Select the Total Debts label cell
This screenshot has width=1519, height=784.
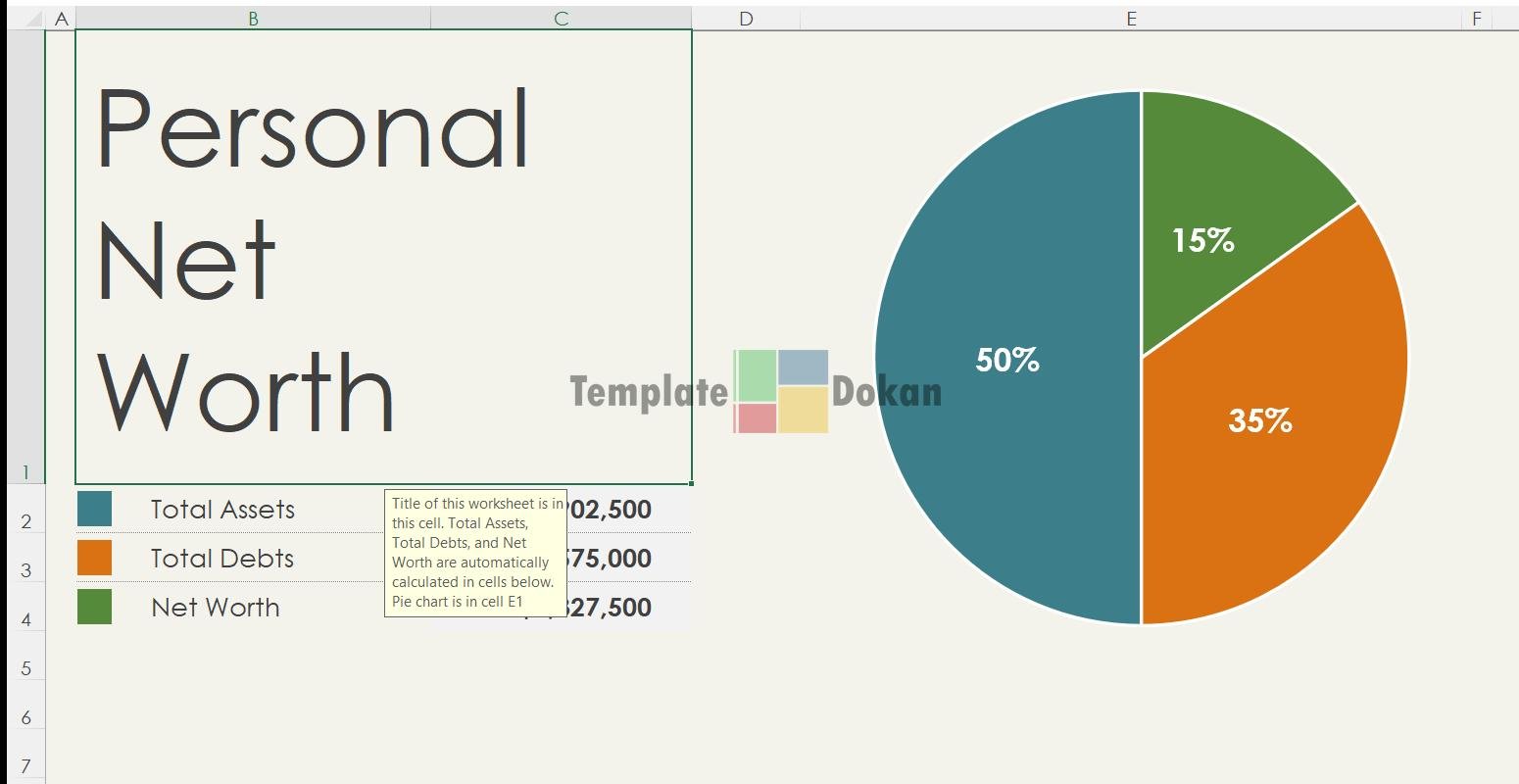tap(222, 559)
